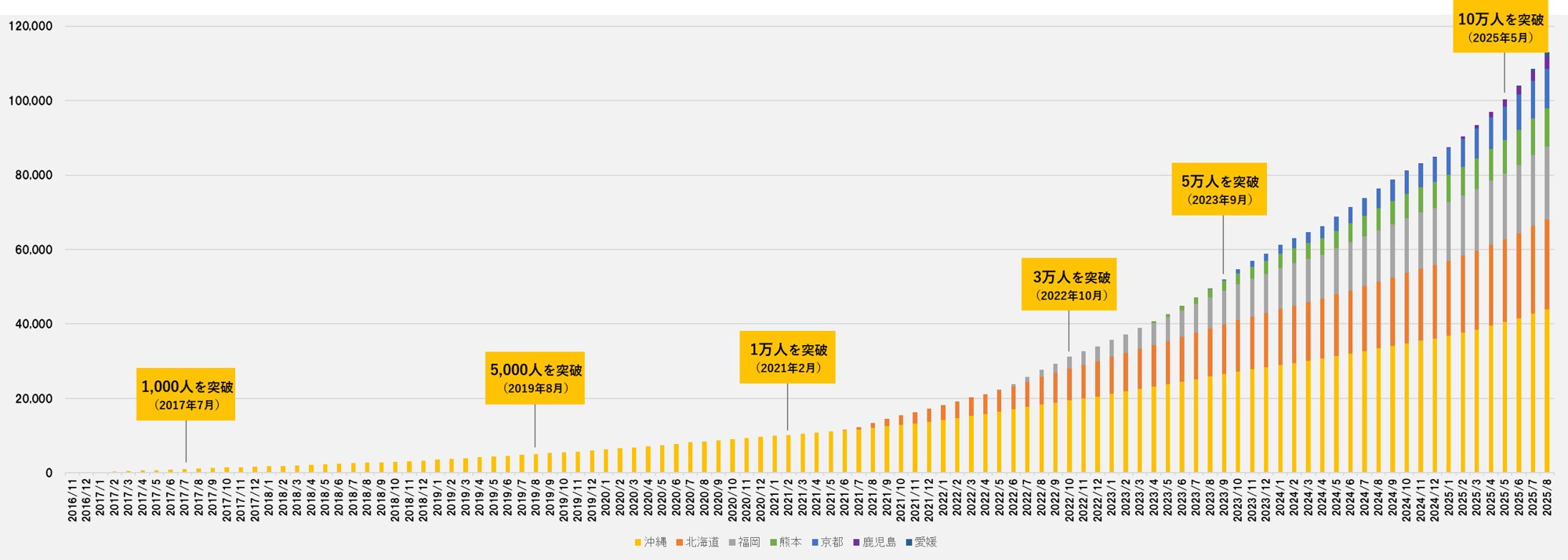
Task: Select the 5,000人を突破 callout label
Action: [x=535, y=378]
